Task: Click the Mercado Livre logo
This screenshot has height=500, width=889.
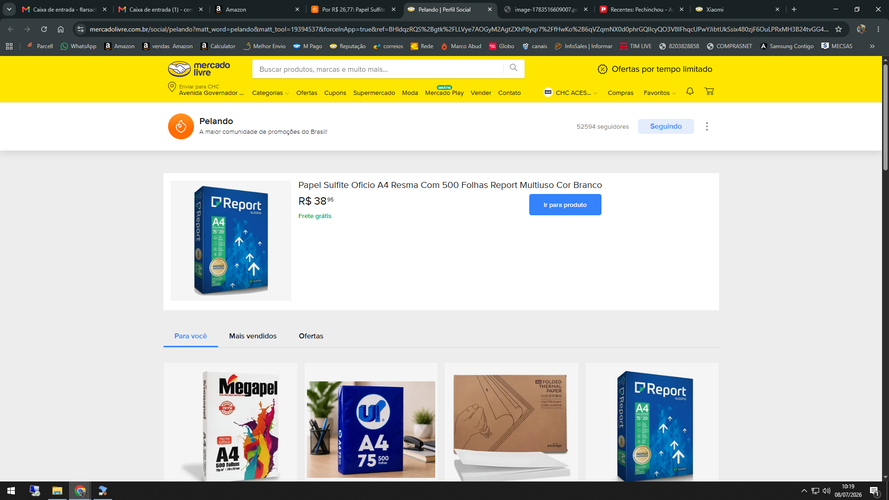Action: pyautogui.click(x=199, y=69)
